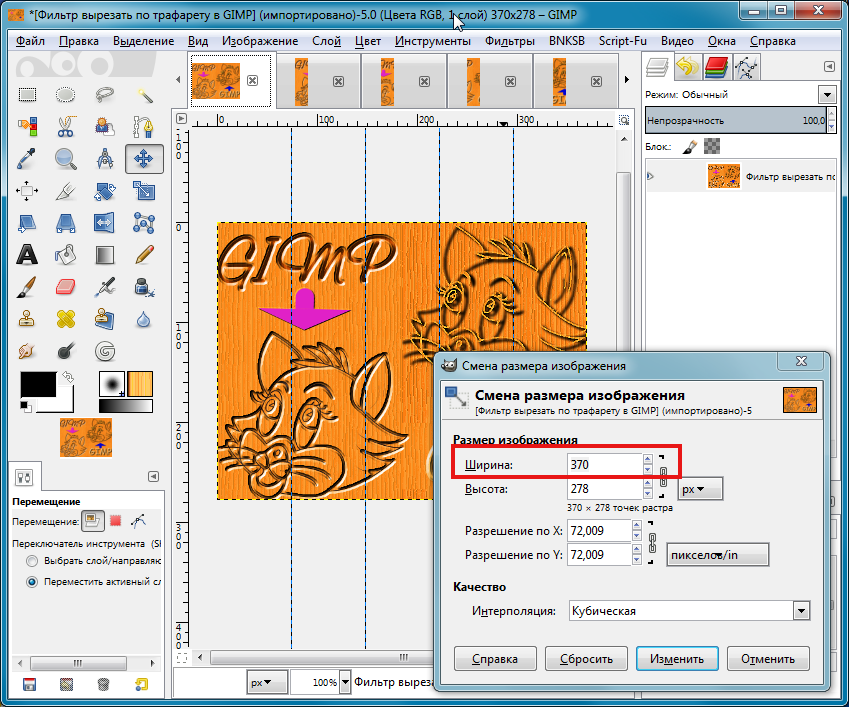The image size is (849, 707).
Task: Select the Foreground Select tool
Action: (105, 127)
